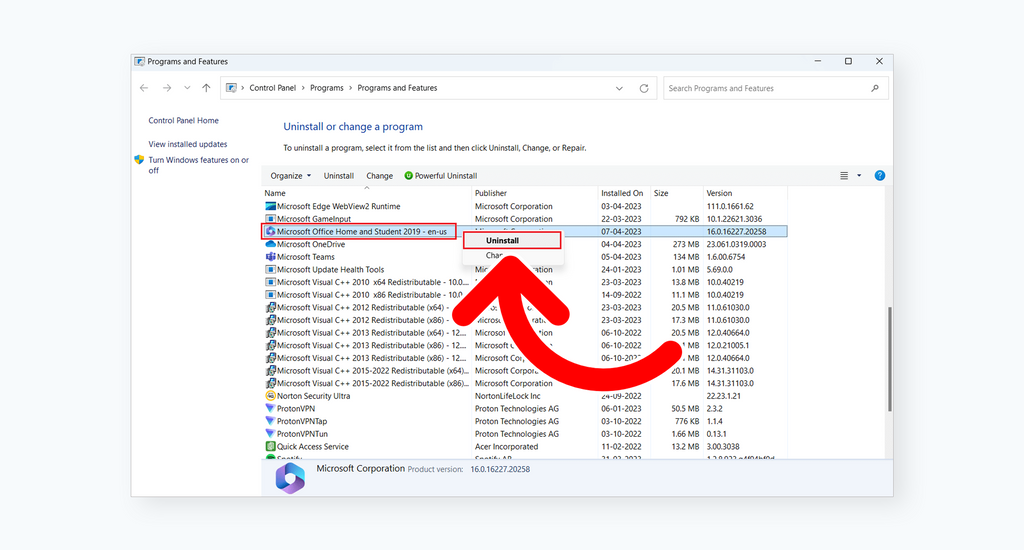
Task: Click Turn Windows features shield icon
Action: pos(139,160)
